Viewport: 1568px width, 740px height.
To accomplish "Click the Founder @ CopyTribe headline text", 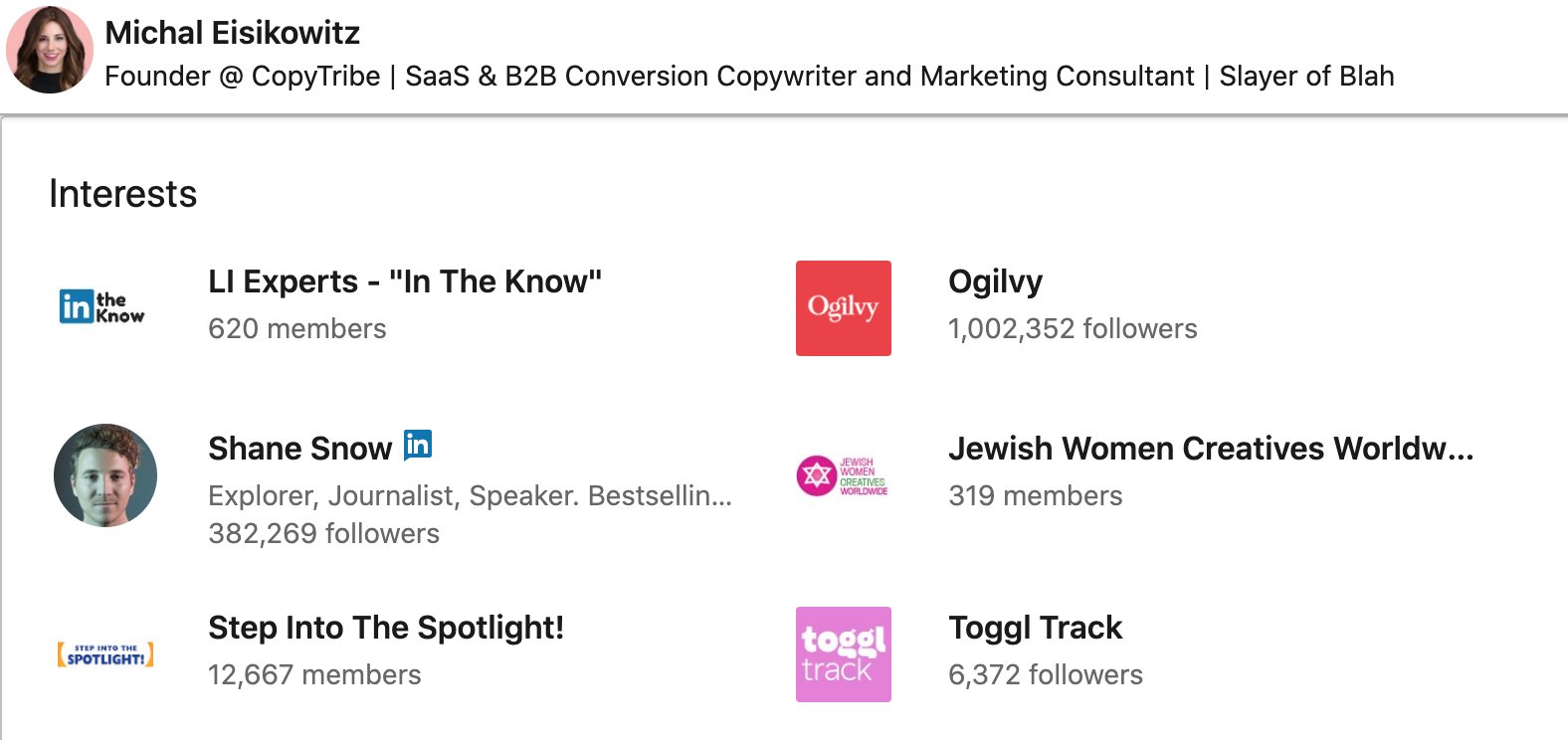I will click(x=748, y=77).
